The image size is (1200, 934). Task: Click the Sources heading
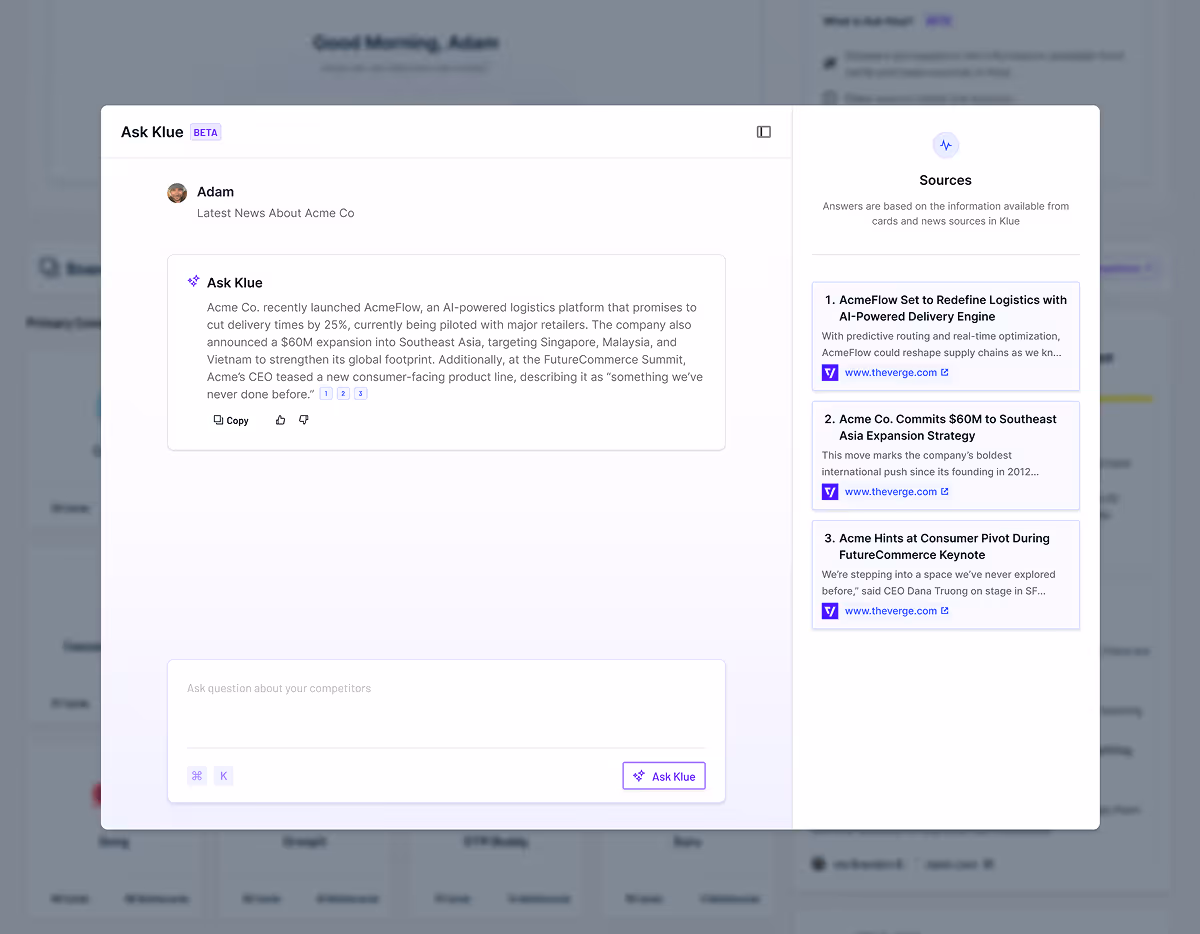tap(945, 180)
